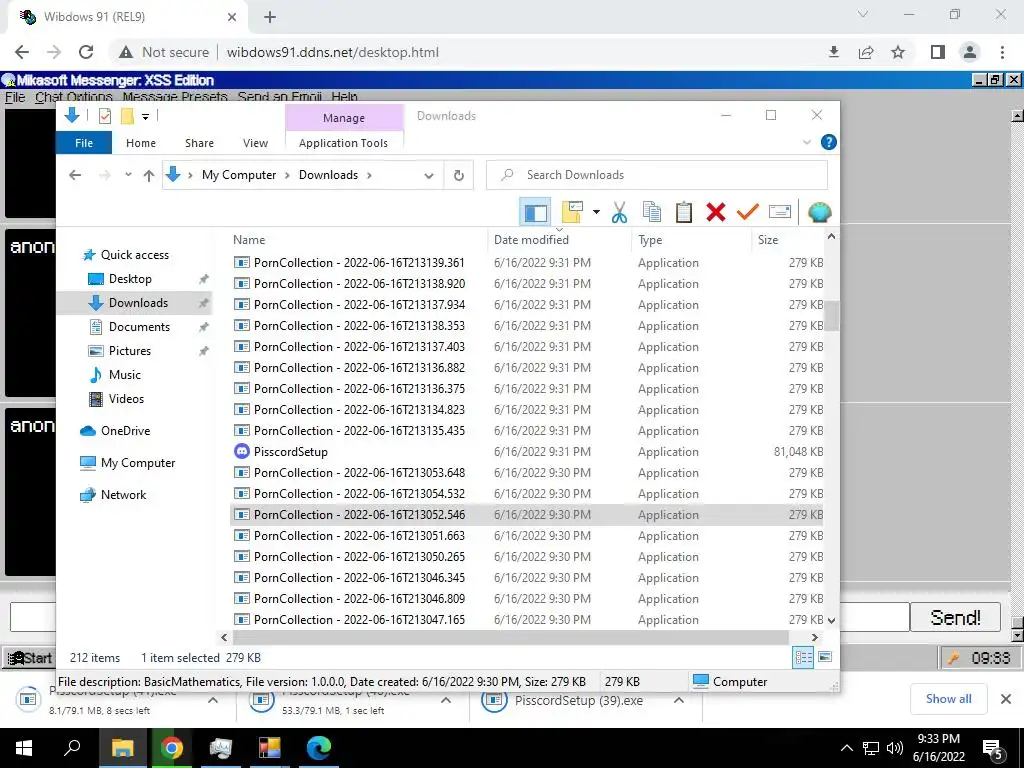Select OneDrive in navigation pane
The width and height of the screenshot is (1024, 768).
click(125, 431)
